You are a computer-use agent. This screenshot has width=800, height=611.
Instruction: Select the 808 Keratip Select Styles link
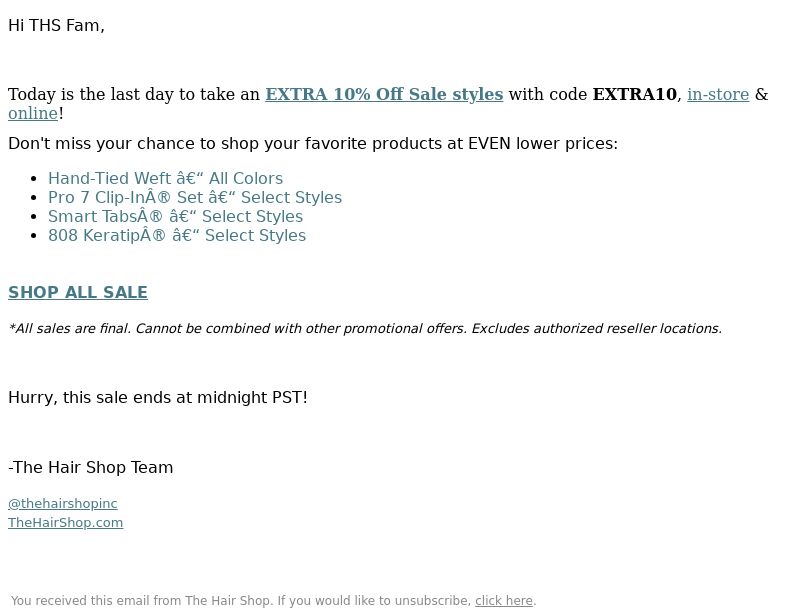coord(177,236)
